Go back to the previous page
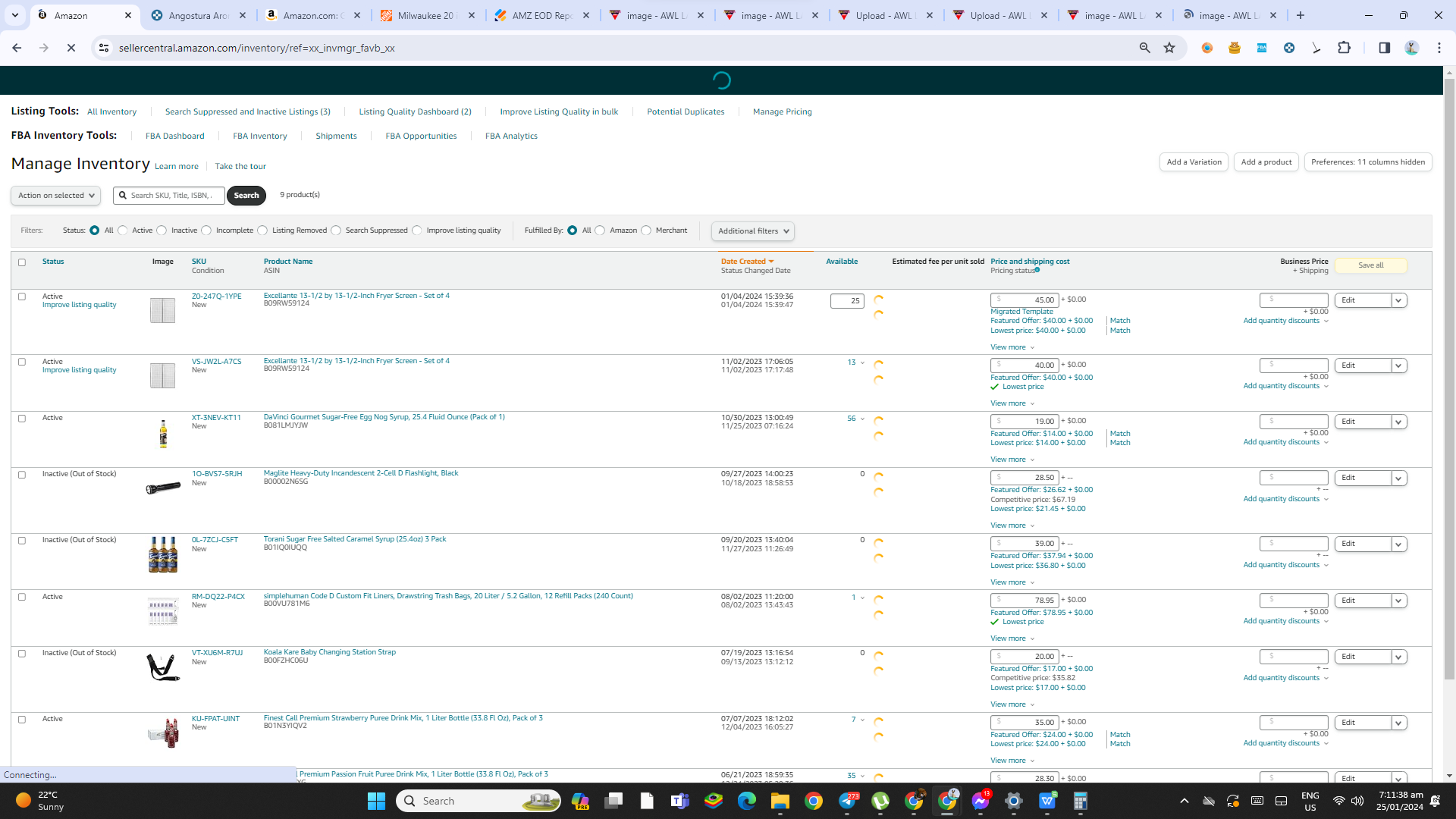The image size is (1456, 819). [17, 48]
